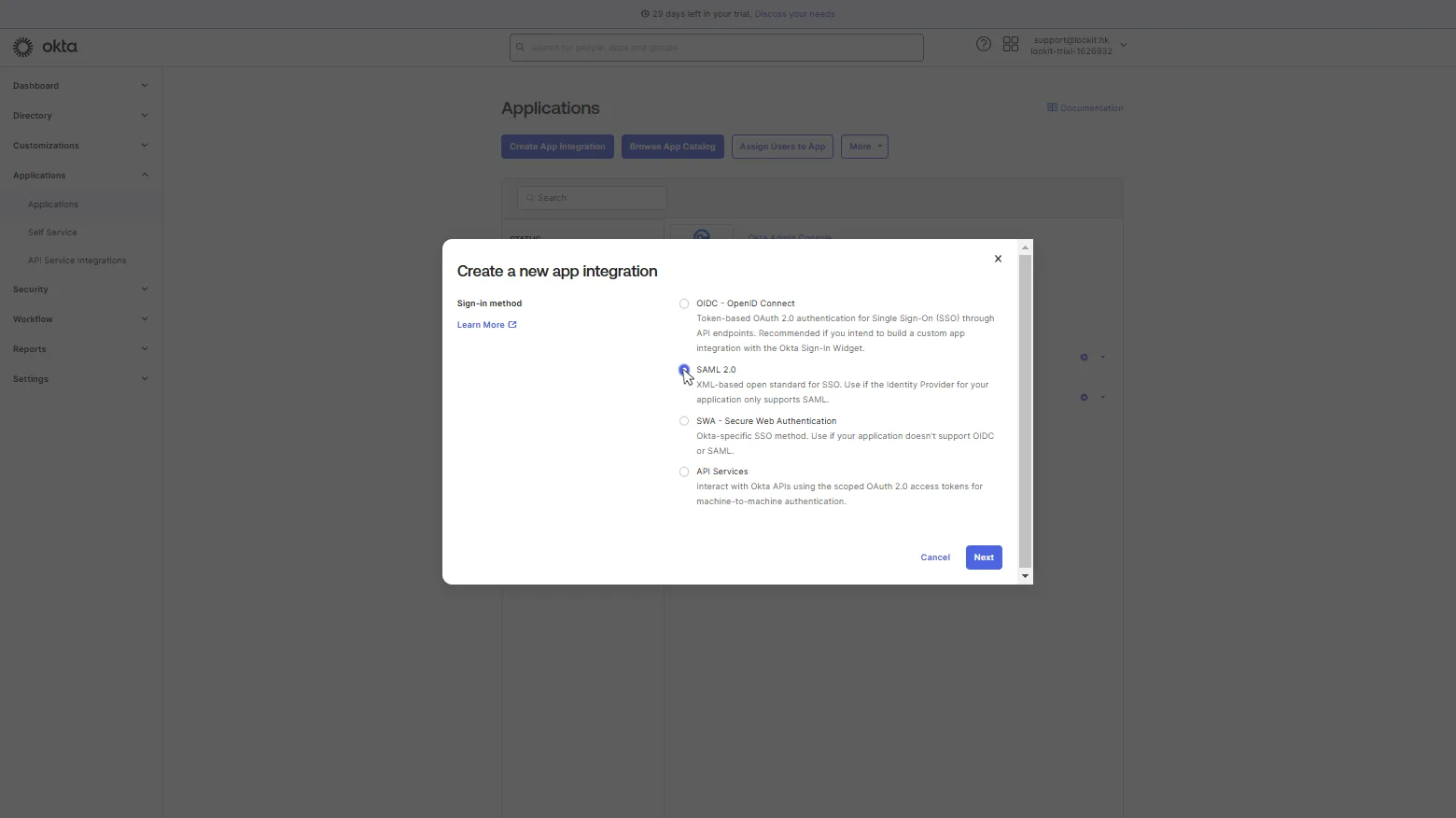Click Cancel in the dialog
Screen dimensions: 1456x818
tap(935, 557)
